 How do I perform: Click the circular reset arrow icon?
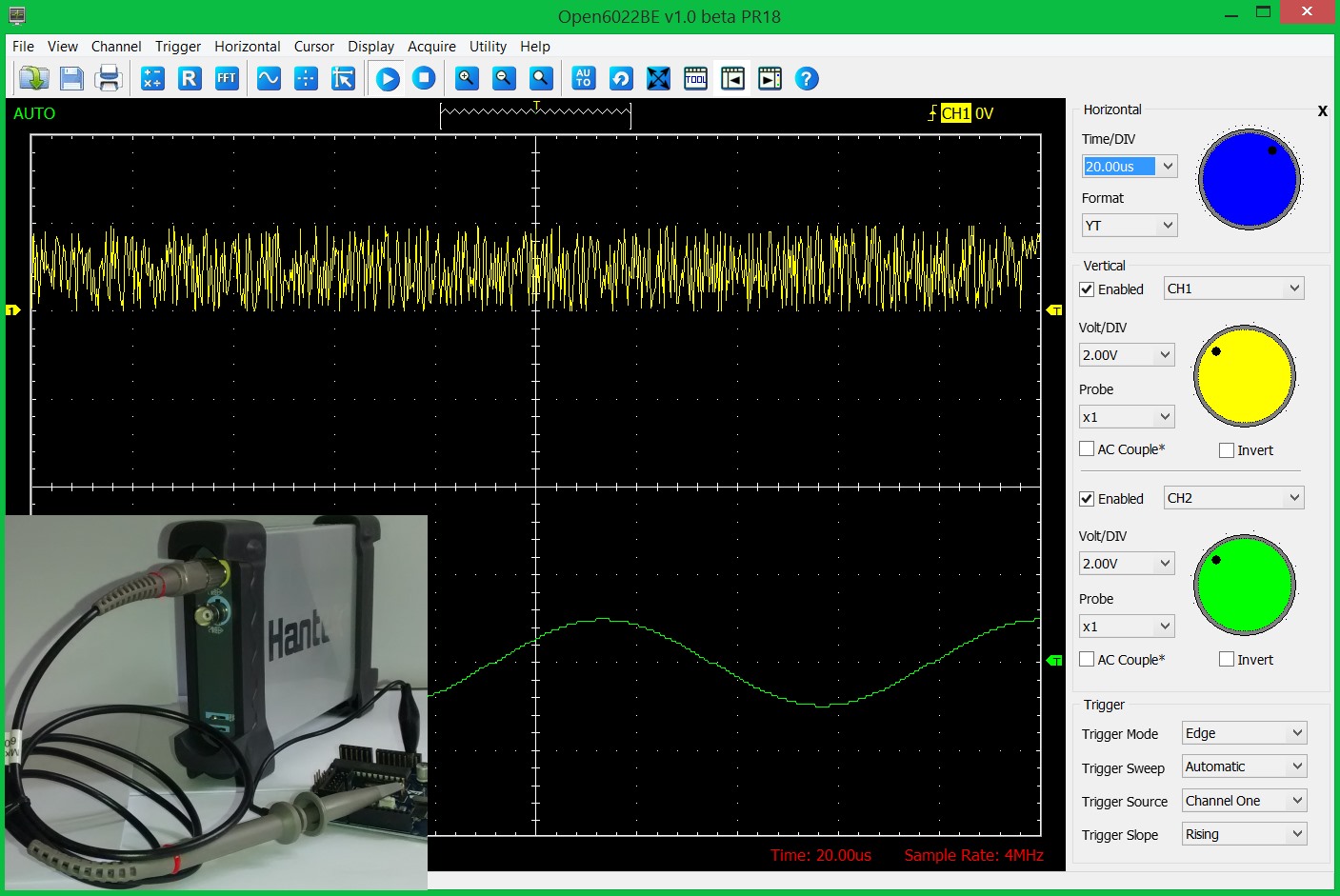pos(621,78)
